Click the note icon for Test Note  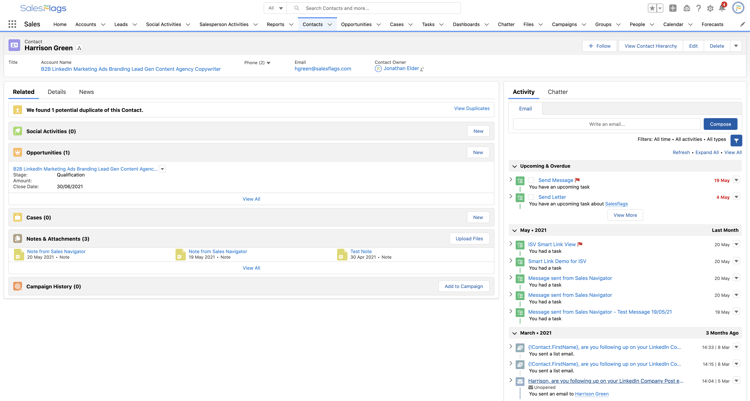(x=342, y=255)
